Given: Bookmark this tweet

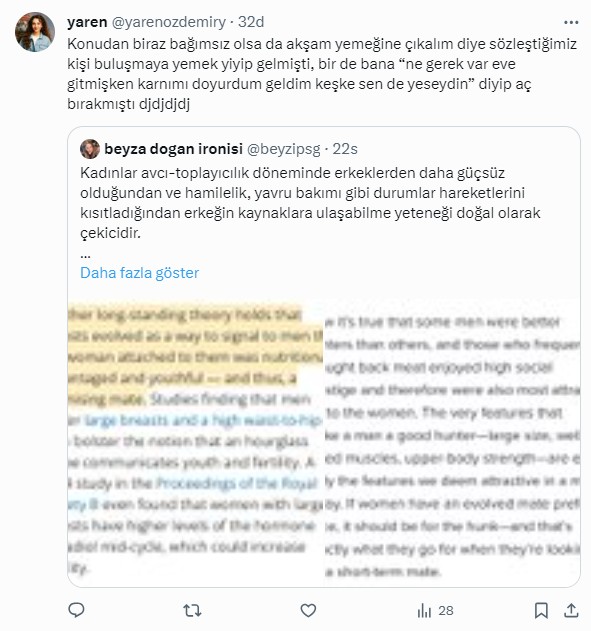Looking at the screenshot, I should (541, 610).
